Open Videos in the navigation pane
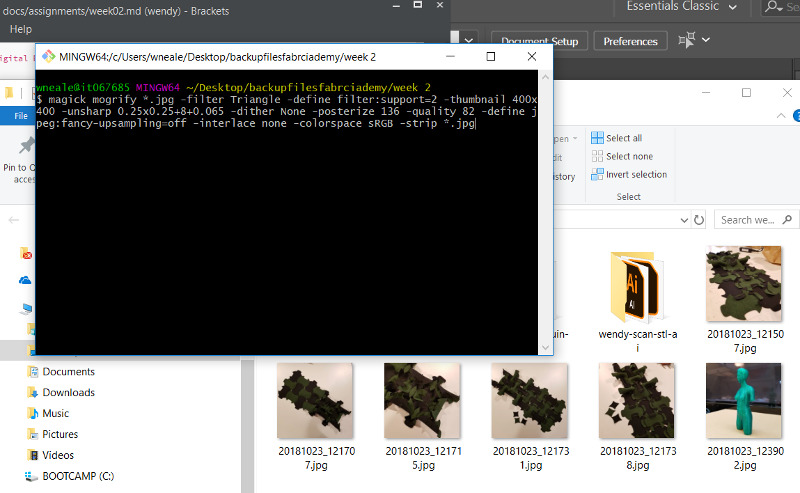The width and height of the screenshot is (800, 493). 58,455
